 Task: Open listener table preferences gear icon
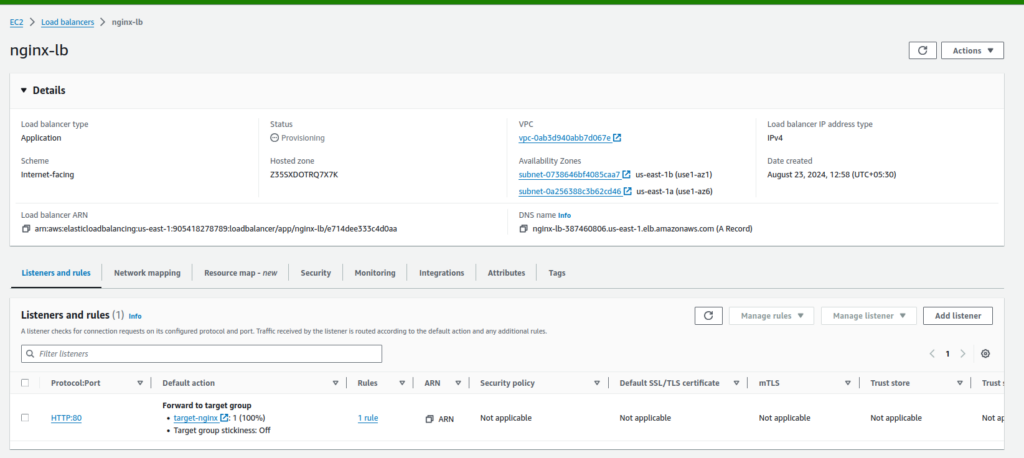[x=985, y=354]
